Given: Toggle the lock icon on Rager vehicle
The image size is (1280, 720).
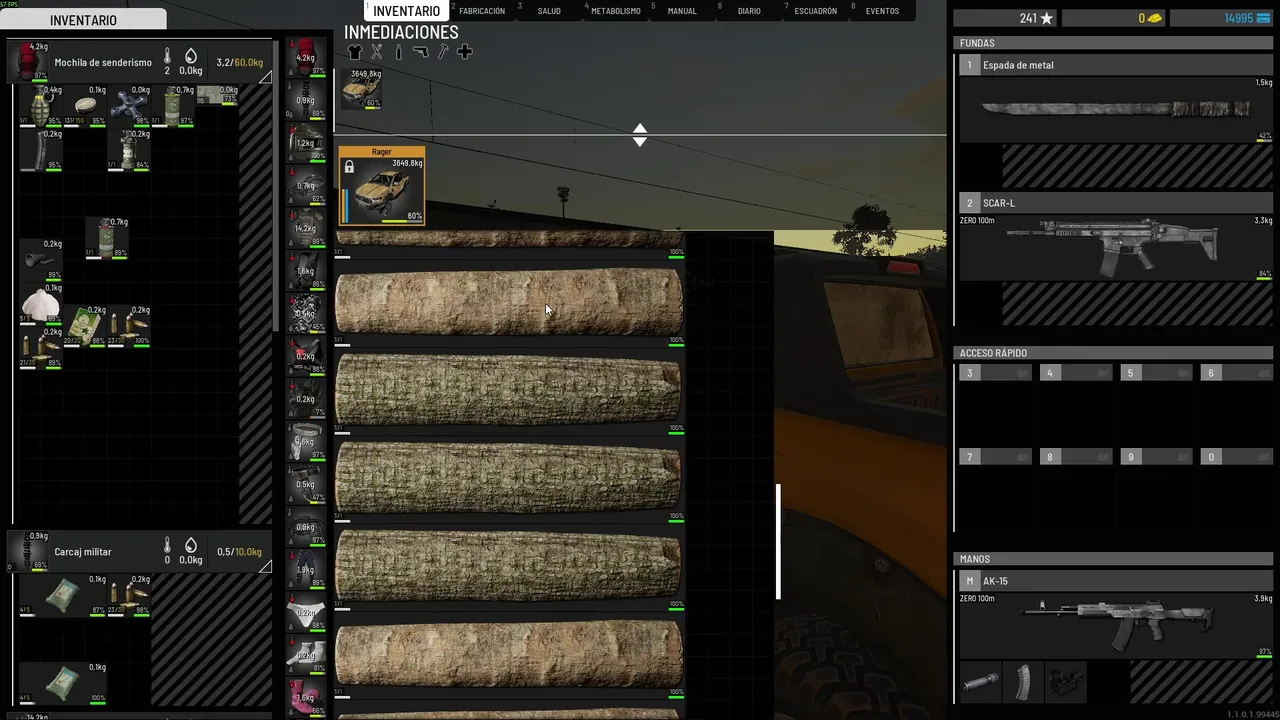Looking at the screenshot, I should click(x=349, y=167).
